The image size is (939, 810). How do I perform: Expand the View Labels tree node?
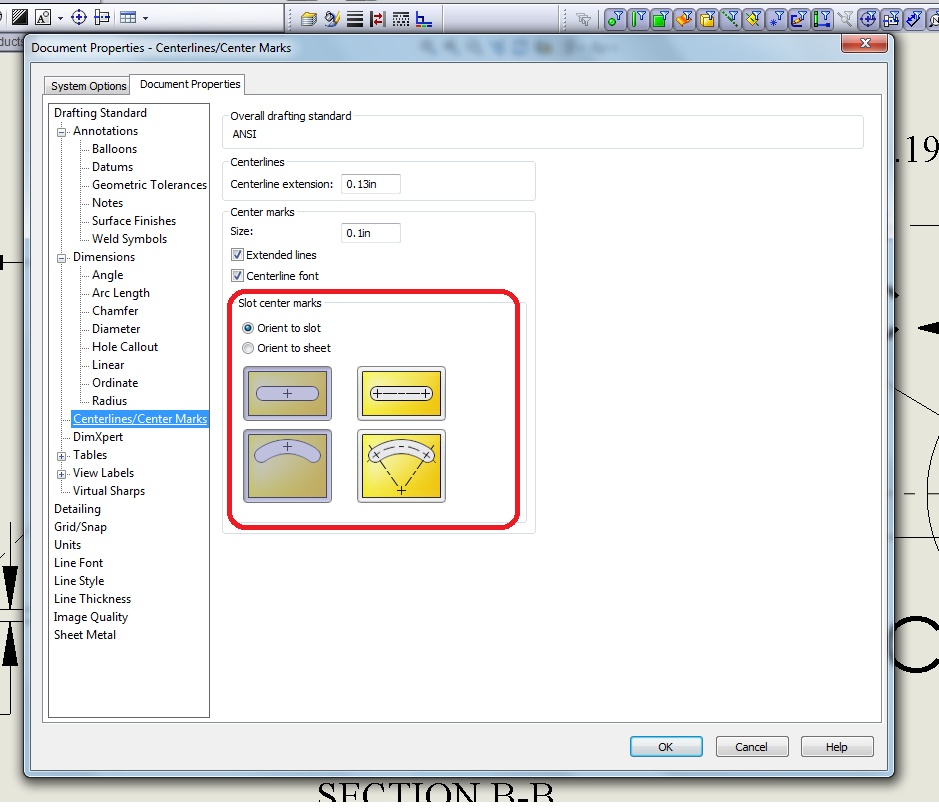click(61, 474)
